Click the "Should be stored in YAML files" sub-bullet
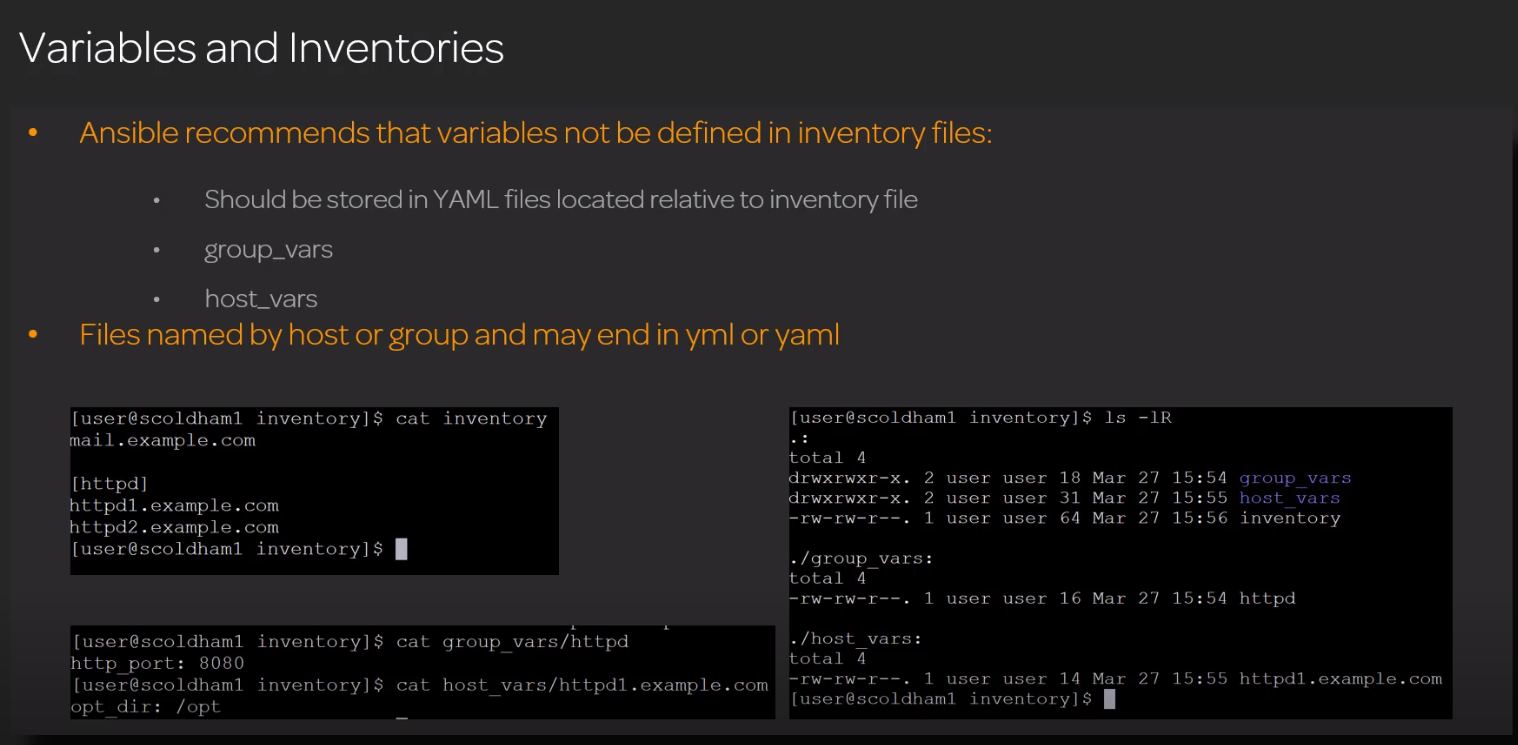This screenshot has width=1518, height=745. (560, 200)
